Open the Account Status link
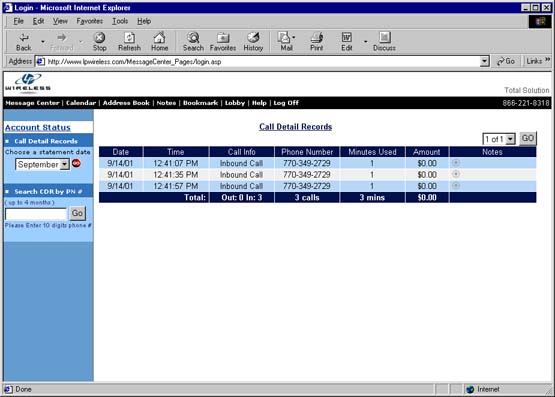Image resolution: width=555 pixels, height=397 pixels. (38, 127)
